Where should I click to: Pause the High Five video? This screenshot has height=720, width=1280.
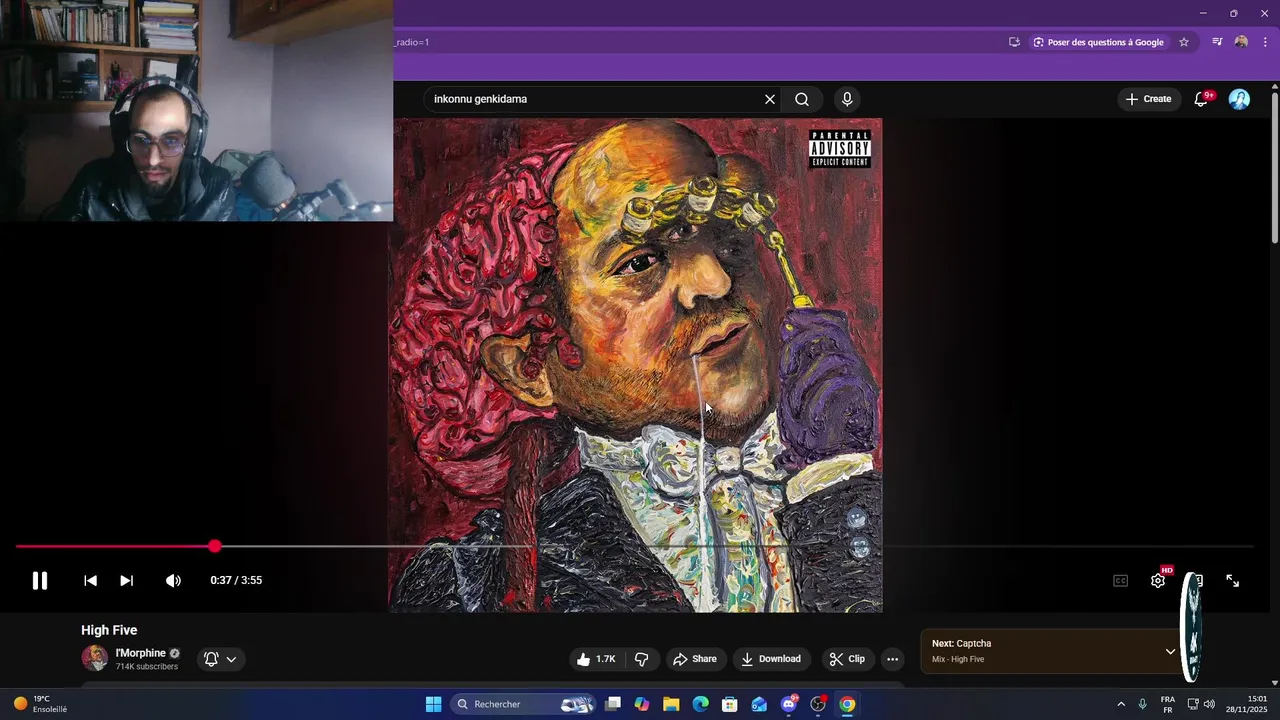[x=40, y=580]
